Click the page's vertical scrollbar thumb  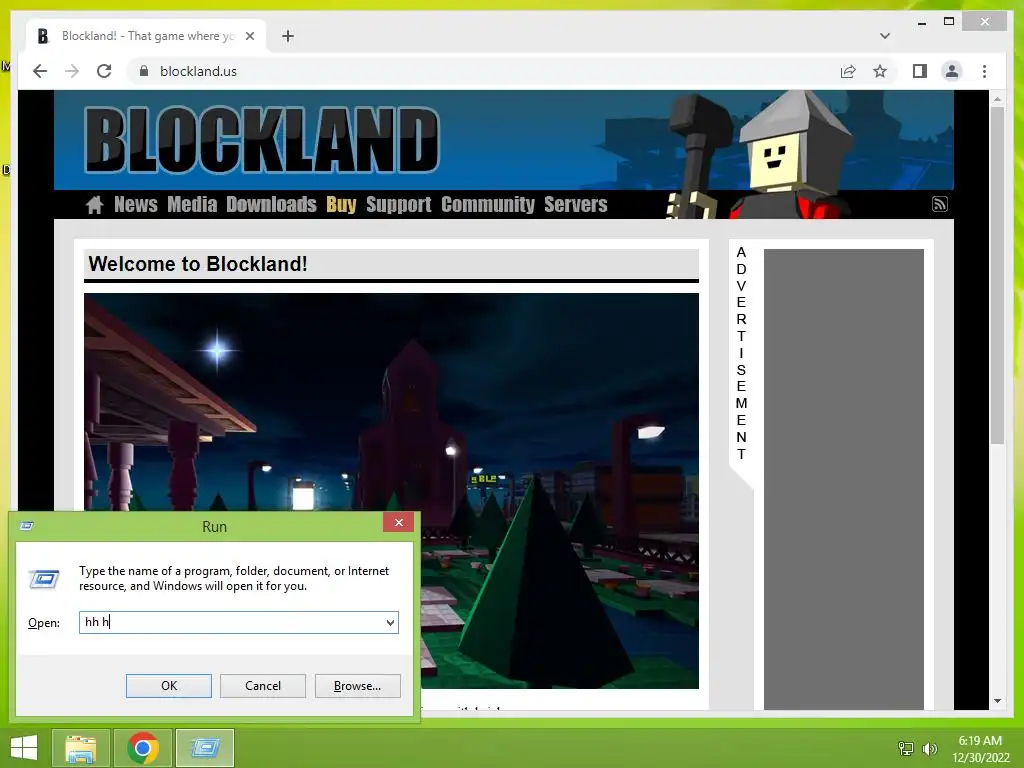tap(997, 274)
